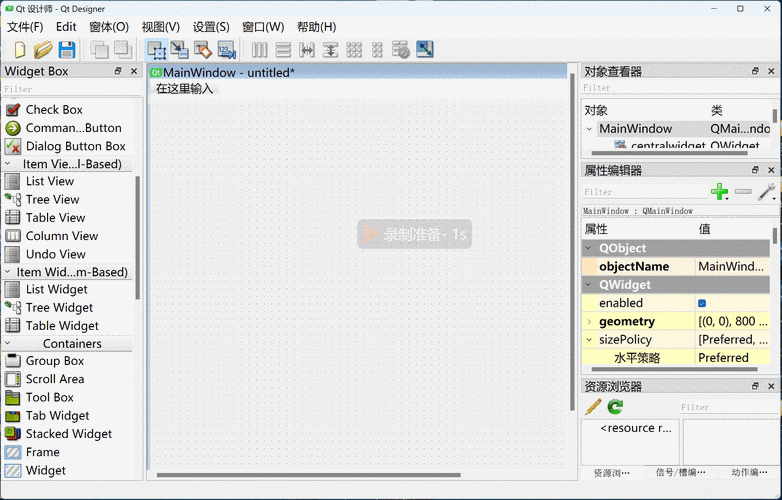Click the form area horizontal scrollbar
Image resolution: width=782 pixels, height=500 pixels.
coord(308,475)
